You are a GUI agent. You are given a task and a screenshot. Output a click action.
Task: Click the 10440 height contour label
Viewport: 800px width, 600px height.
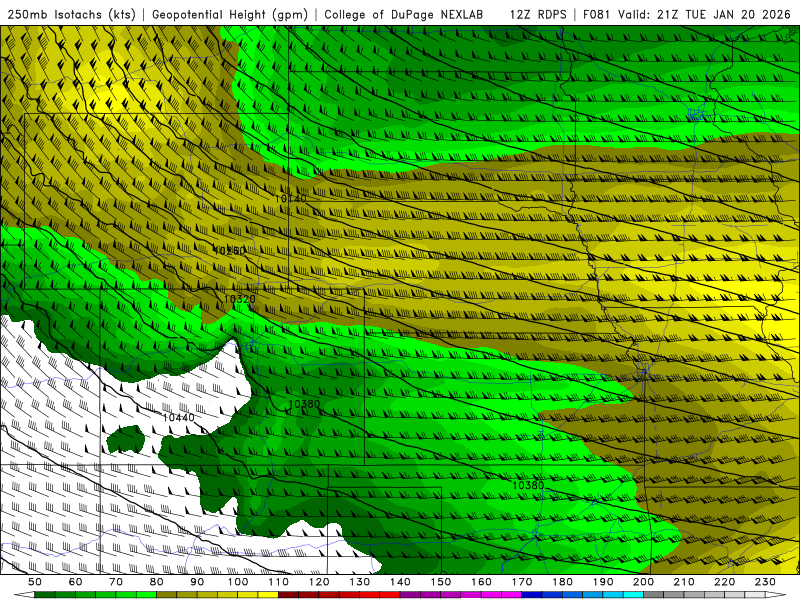[x=179, y=418]
